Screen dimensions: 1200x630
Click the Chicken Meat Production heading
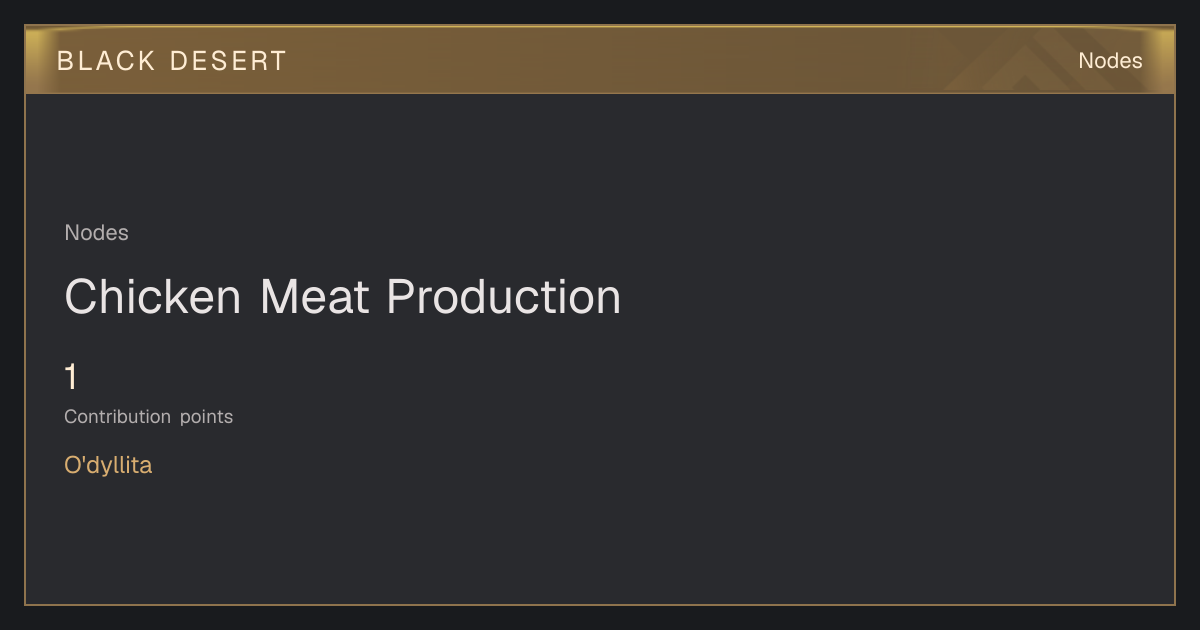coord(343,297)
